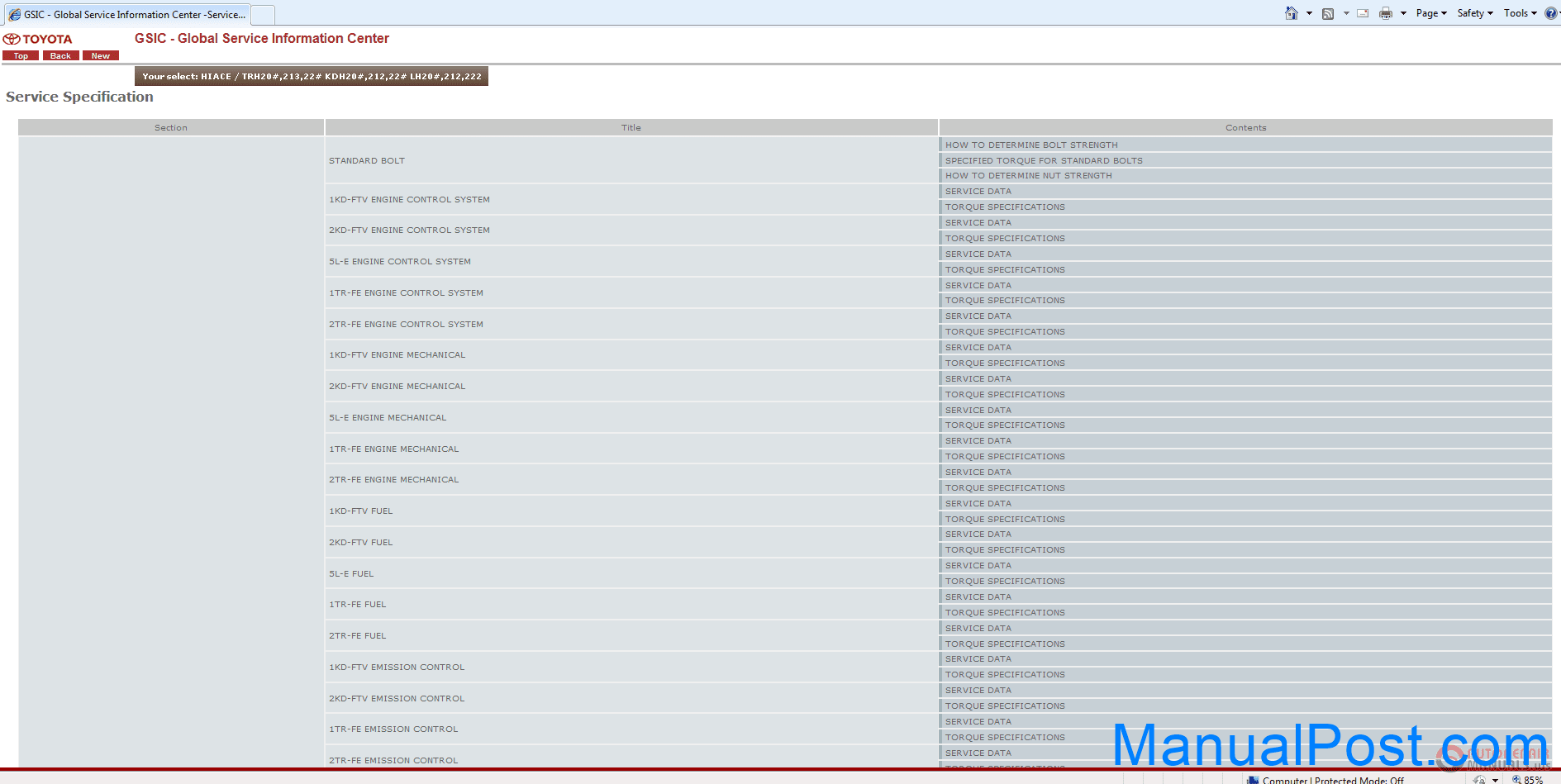The width and height of the screenshot is (1561, 784).
Task: Open SERVICE DATA for 1KD-FTV ENGINE CONTROL SYSTEM
Action: tap(978, 191)
